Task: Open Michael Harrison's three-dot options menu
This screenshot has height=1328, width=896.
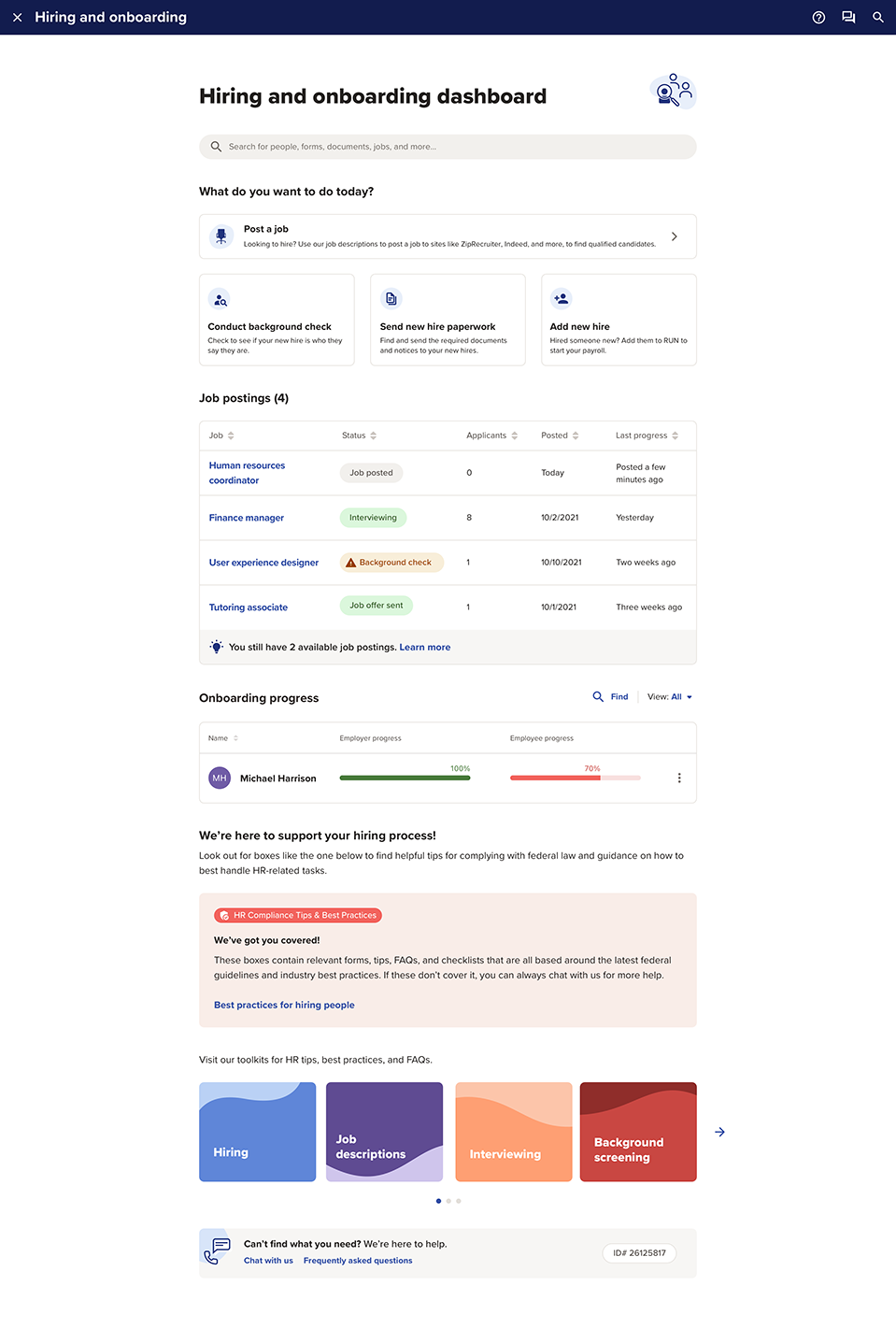Action: (679, 778)
